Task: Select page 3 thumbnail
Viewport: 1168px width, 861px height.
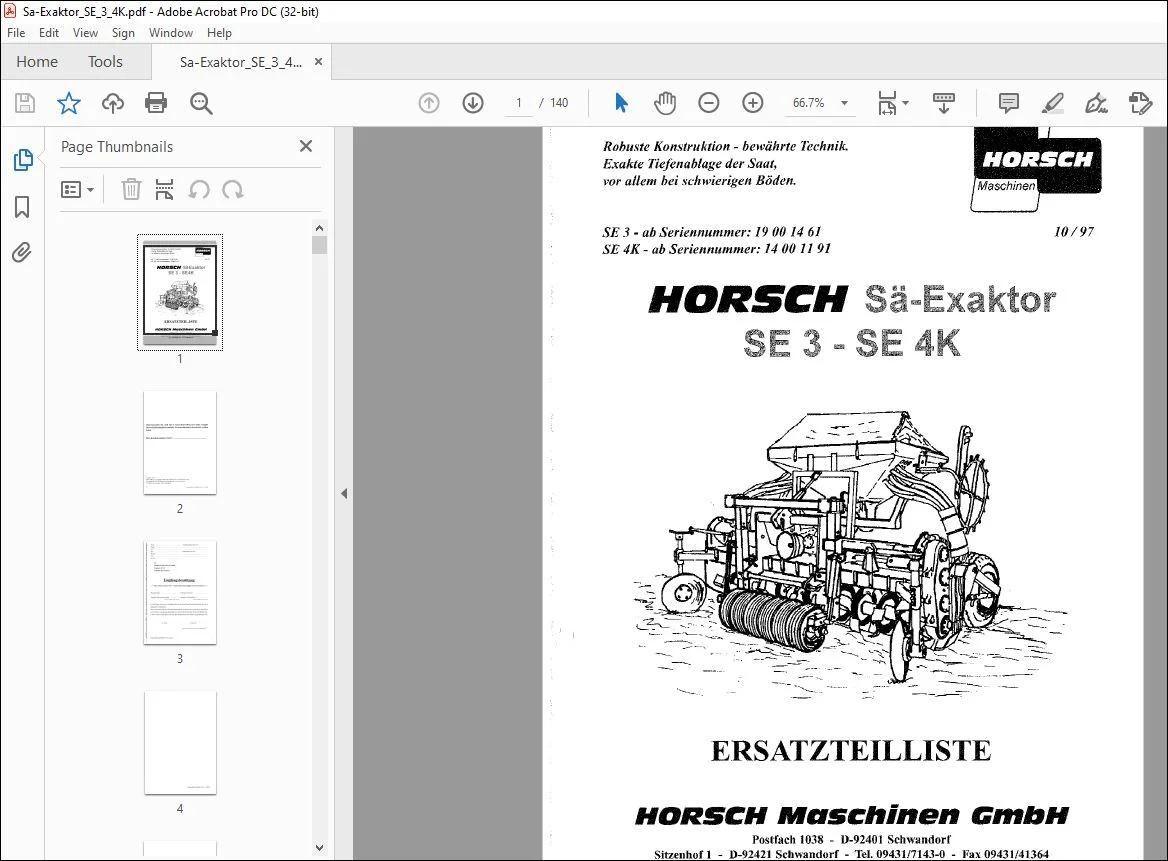Action: coord(180,593)
